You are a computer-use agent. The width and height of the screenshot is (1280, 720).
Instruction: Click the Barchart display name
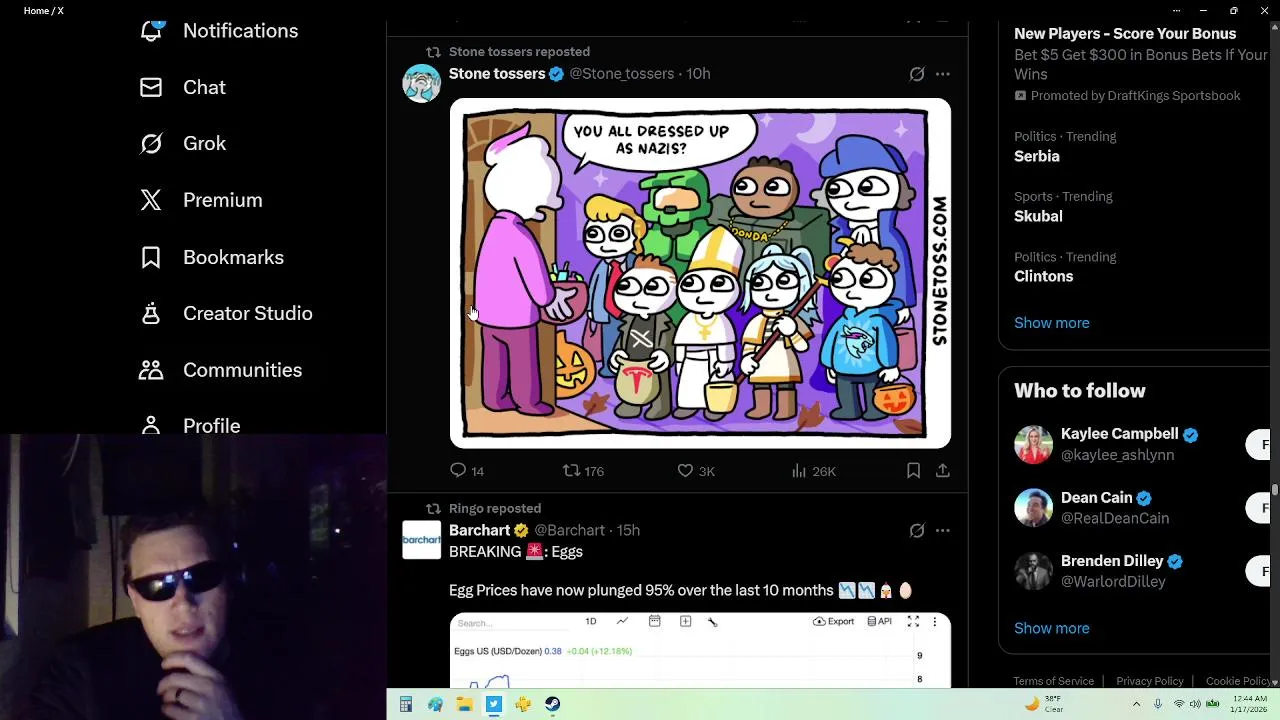click(479, 531)
